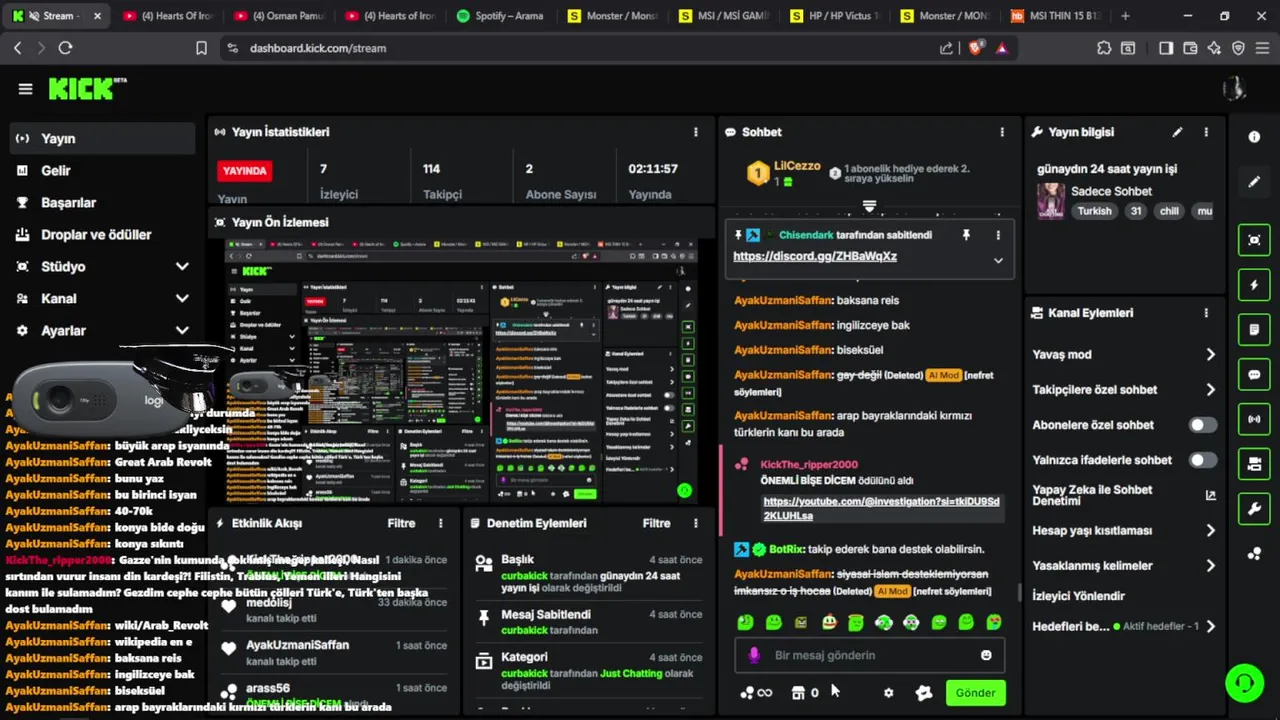Open Yayın İstatistikleri options menu
The height and width of the screenshot is (720, 1280).
click(696, 132)
